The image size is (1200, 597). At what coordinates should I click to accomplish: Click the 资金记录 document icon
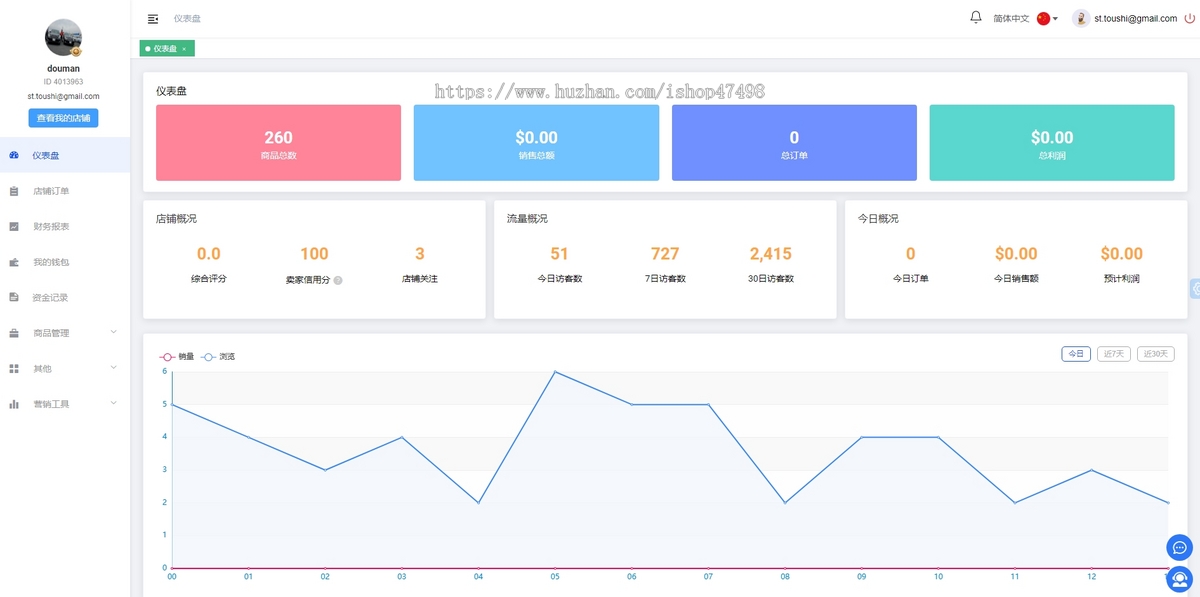(14, 297)
